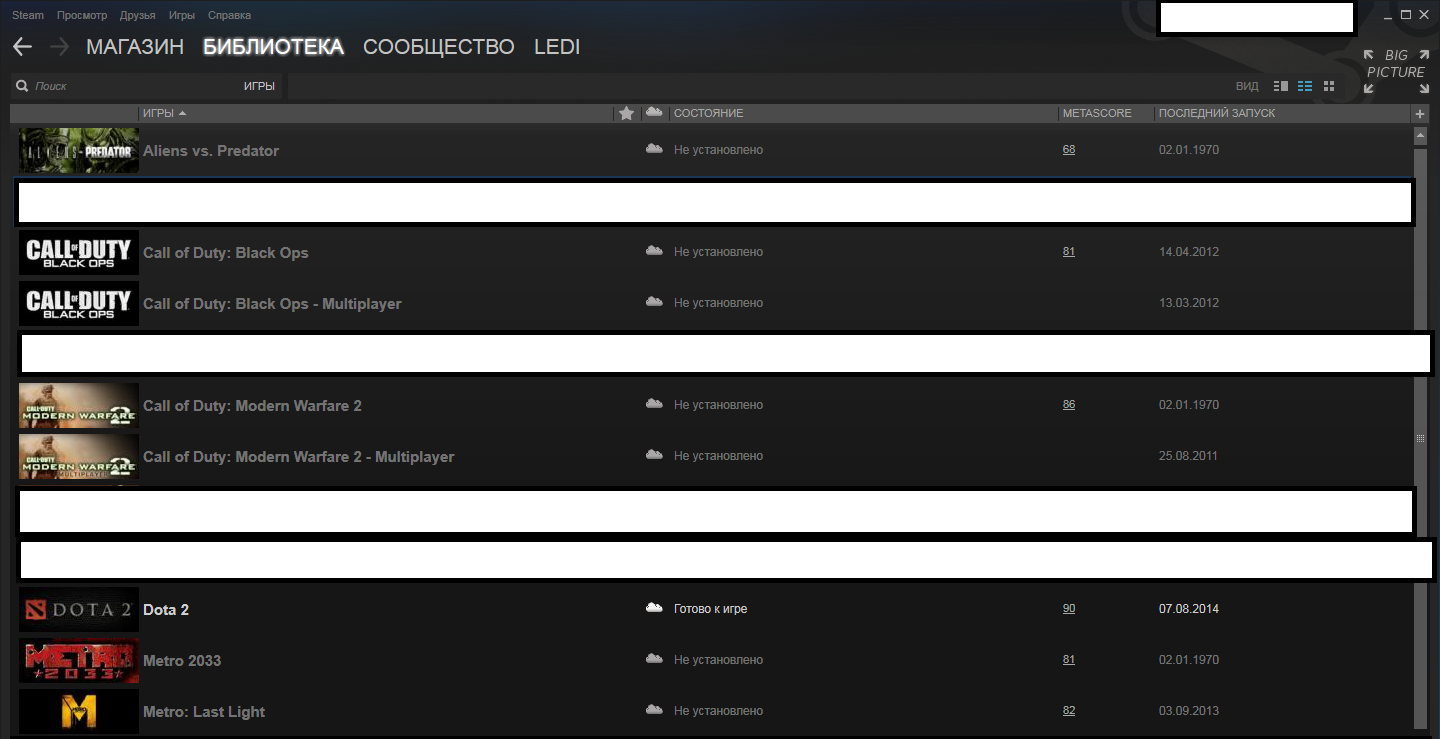
Task: Click ВИД view label
Action: 1247,86
